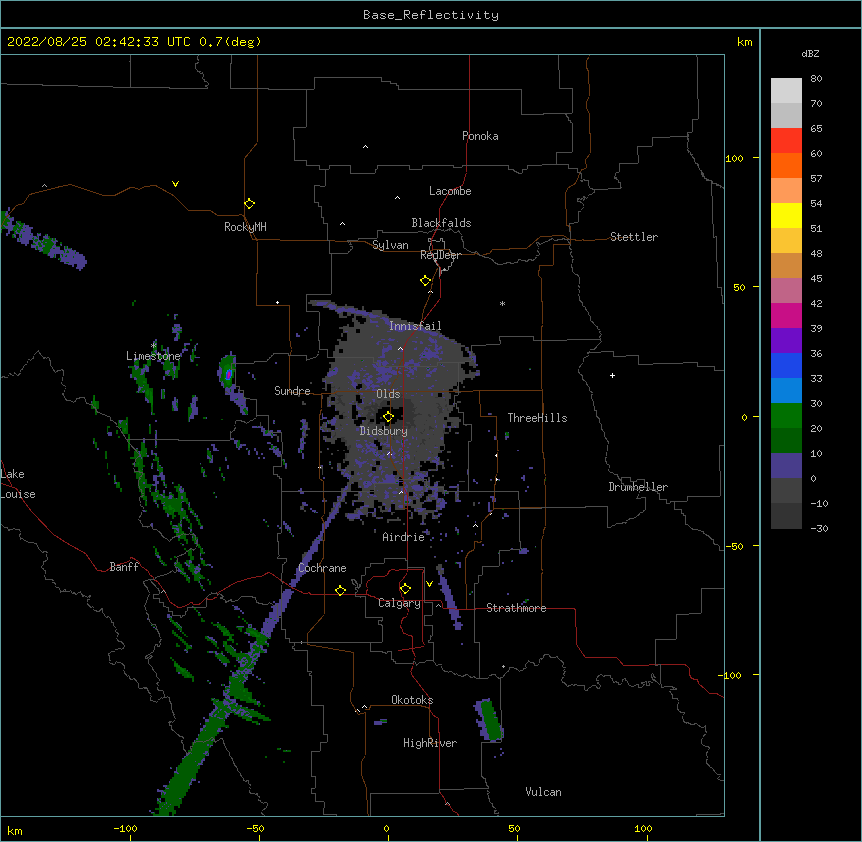862x842 pixels.
Task: Choose the pink 42-45 dBZ legend swatch
Action: tap(786, 291)
